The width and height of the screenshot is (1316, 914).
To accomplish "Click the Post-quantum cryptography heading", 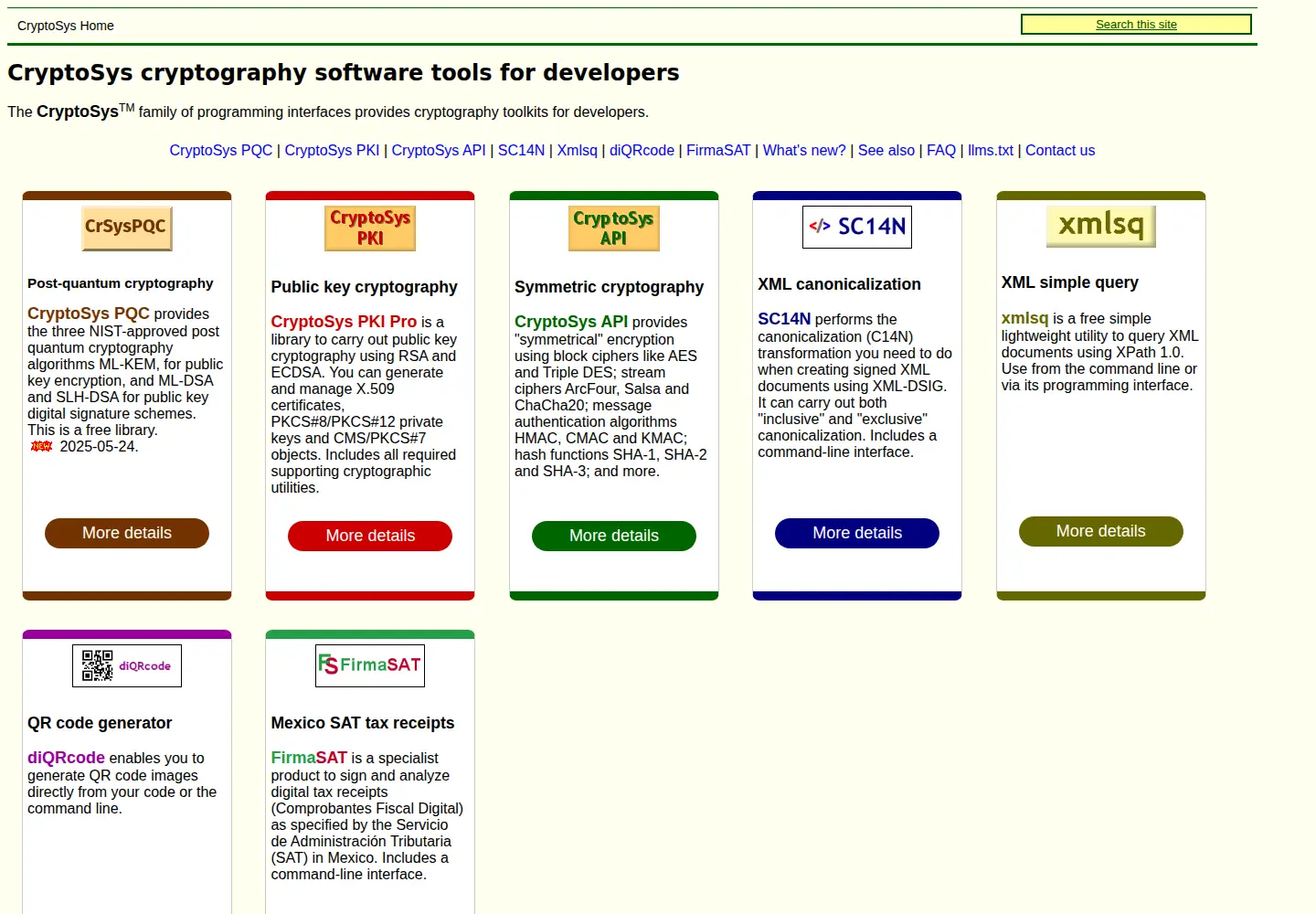I will click(x=121, y=283).
